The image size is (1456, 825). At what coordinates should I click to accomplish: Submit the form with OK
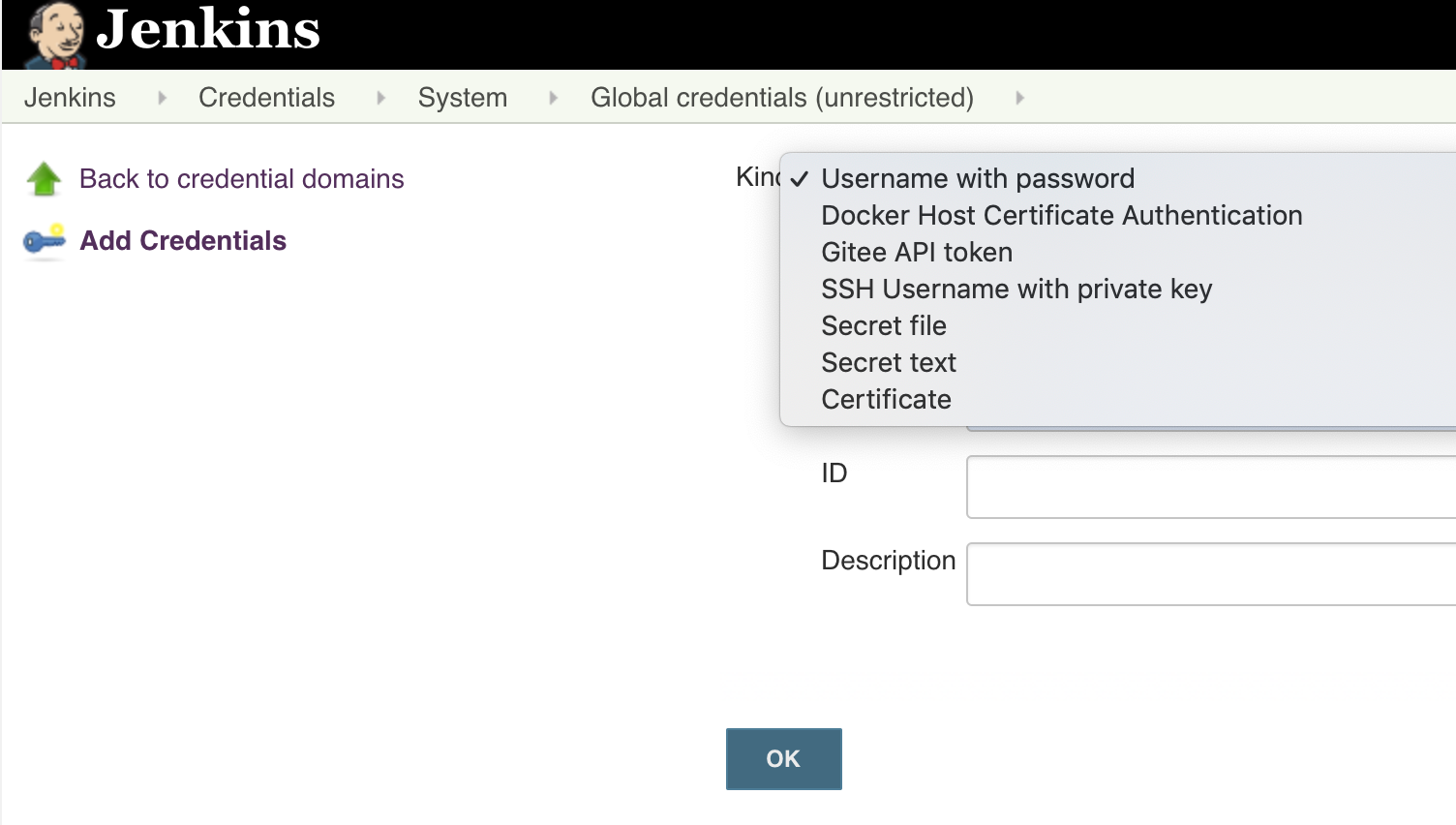tap(784, 759)
